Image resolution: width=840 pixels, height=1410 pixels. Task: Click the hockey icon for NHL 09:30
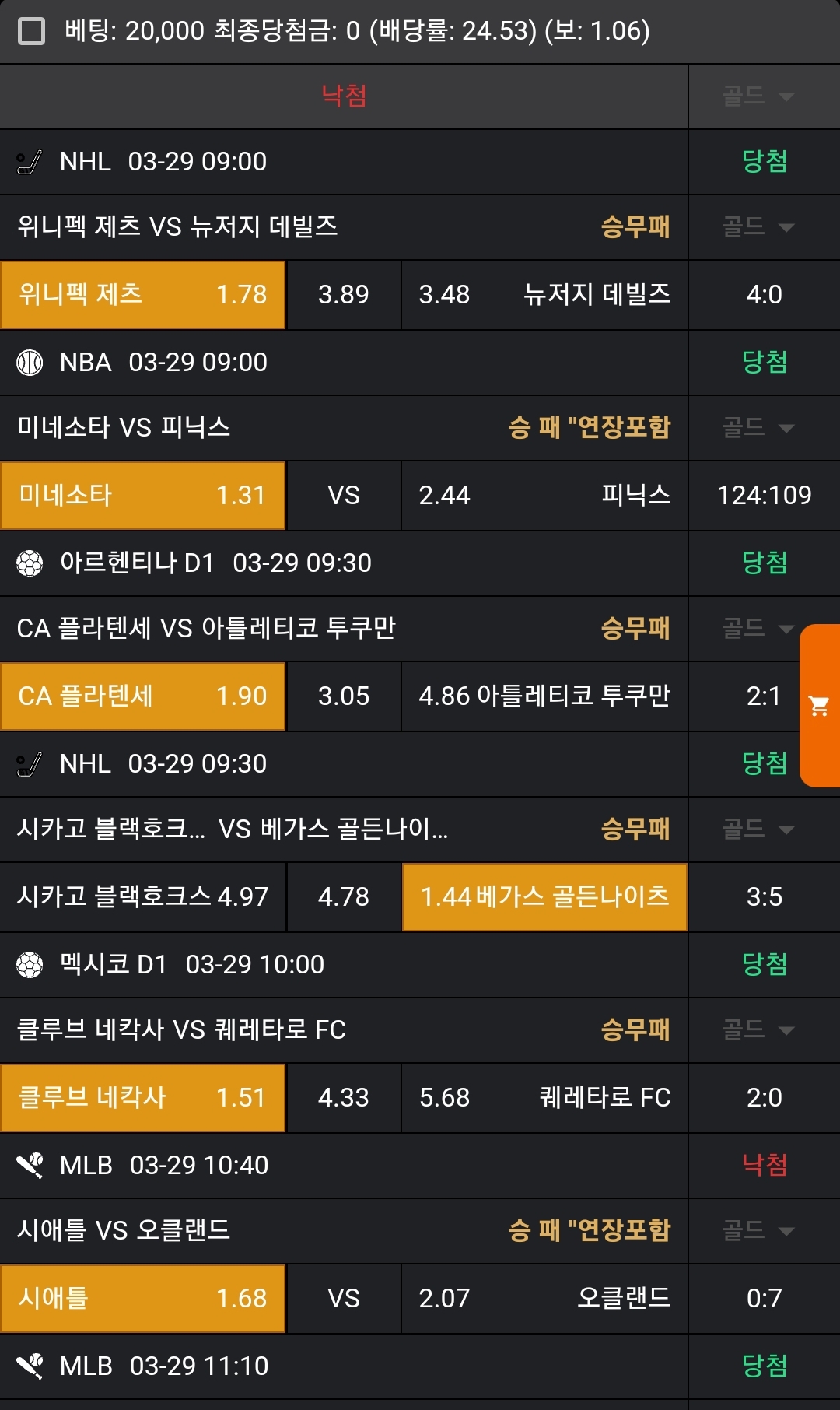coord(30,764)
